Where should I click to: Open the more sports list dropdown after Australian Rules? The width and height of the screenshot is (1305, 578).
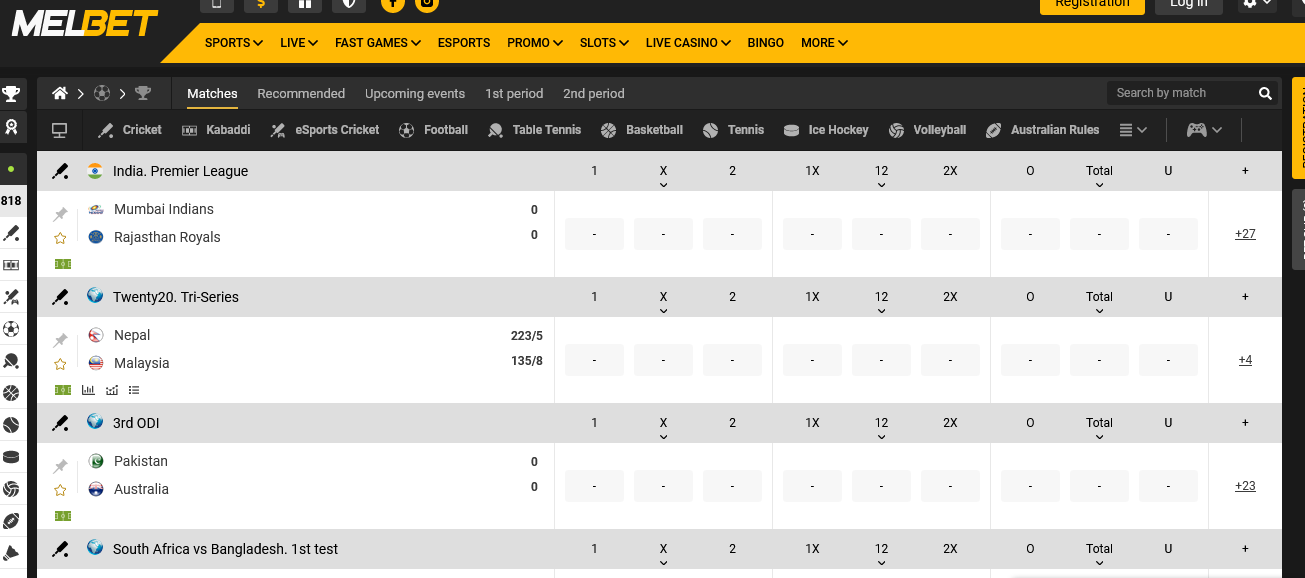click(1133, 130)
